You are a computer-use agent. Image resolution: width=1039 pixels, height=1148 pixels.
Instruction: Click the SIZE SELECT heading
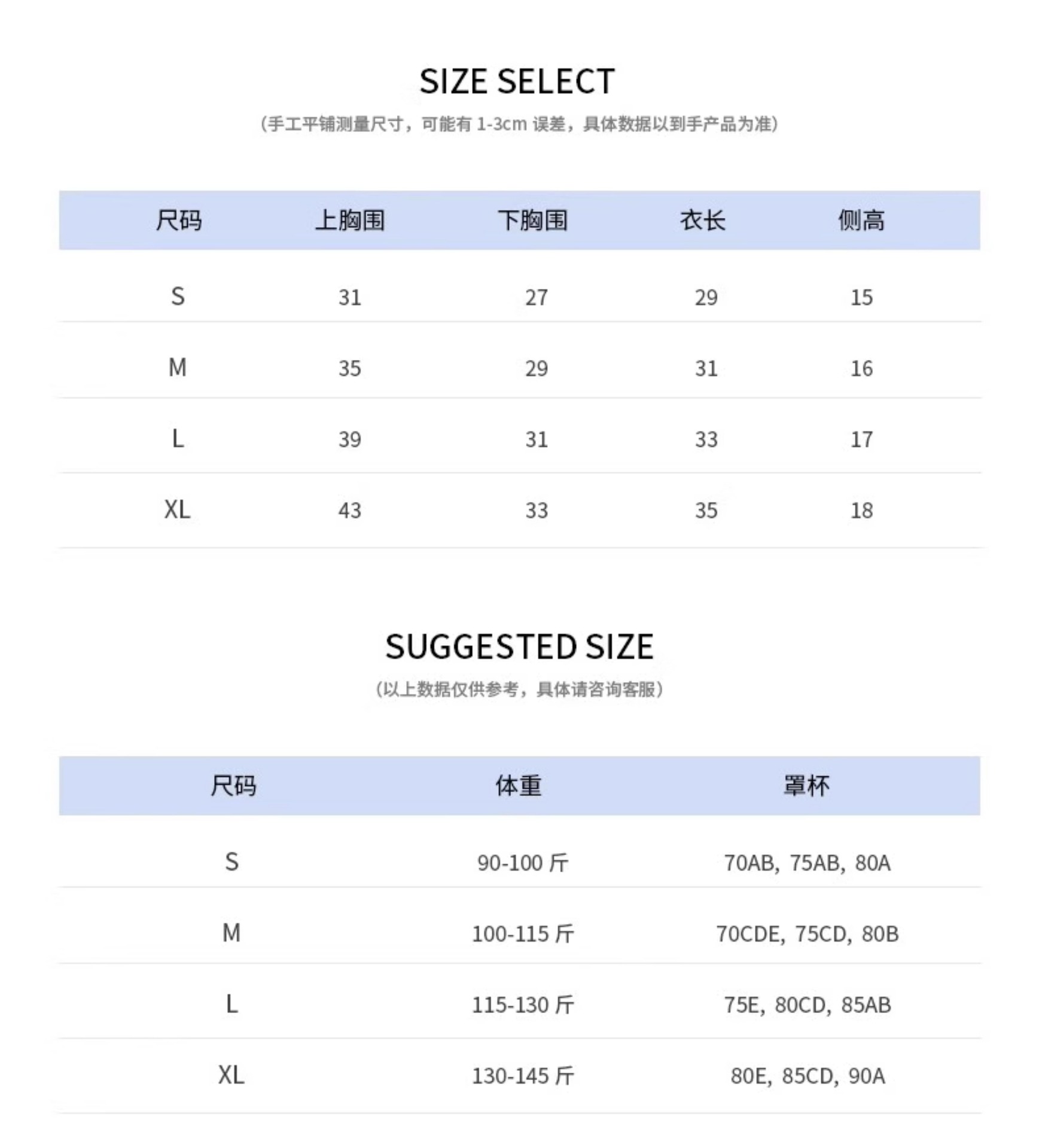[517, 81]
